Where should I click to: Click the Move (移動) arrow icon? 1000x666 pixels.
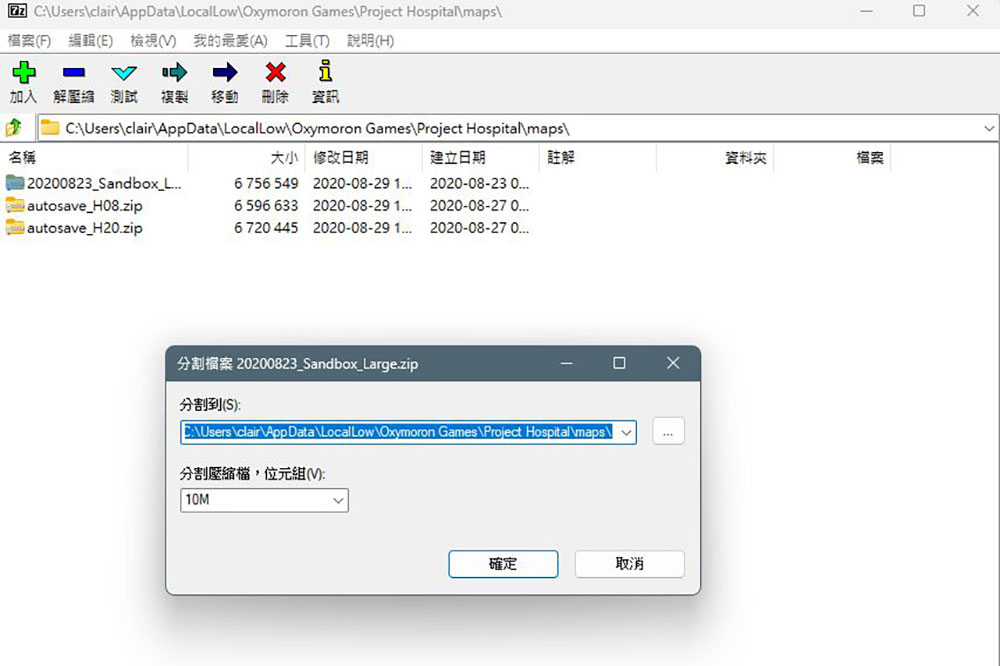[225, 73]
